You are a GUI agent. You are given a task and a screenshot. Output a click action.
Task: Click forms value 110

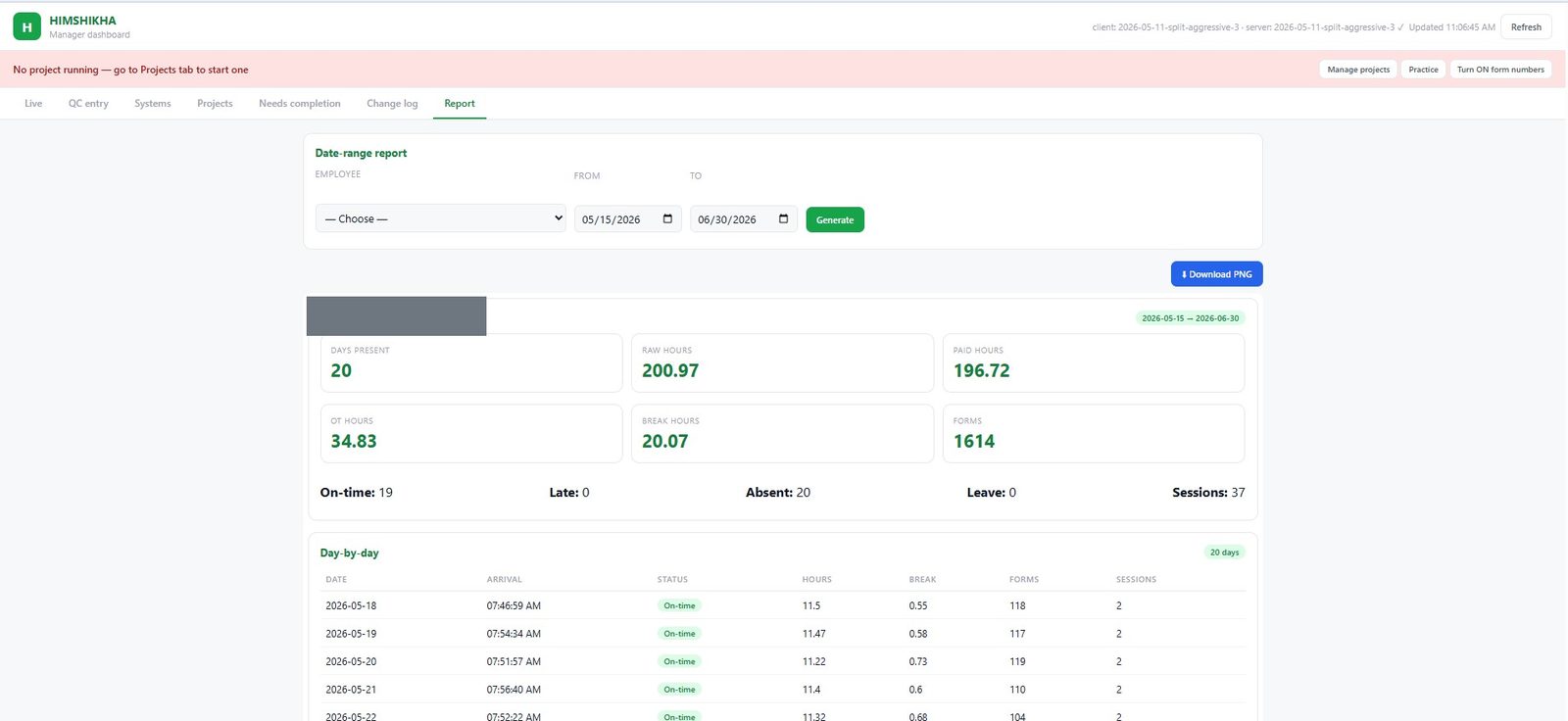point(1017,690)
